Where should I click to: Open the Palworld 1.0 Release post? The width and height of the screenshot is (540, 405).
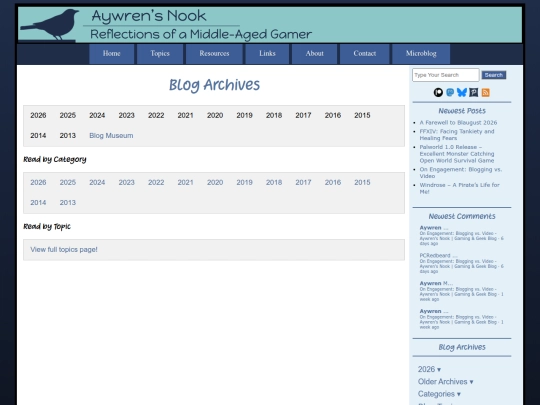click(457, 154)
